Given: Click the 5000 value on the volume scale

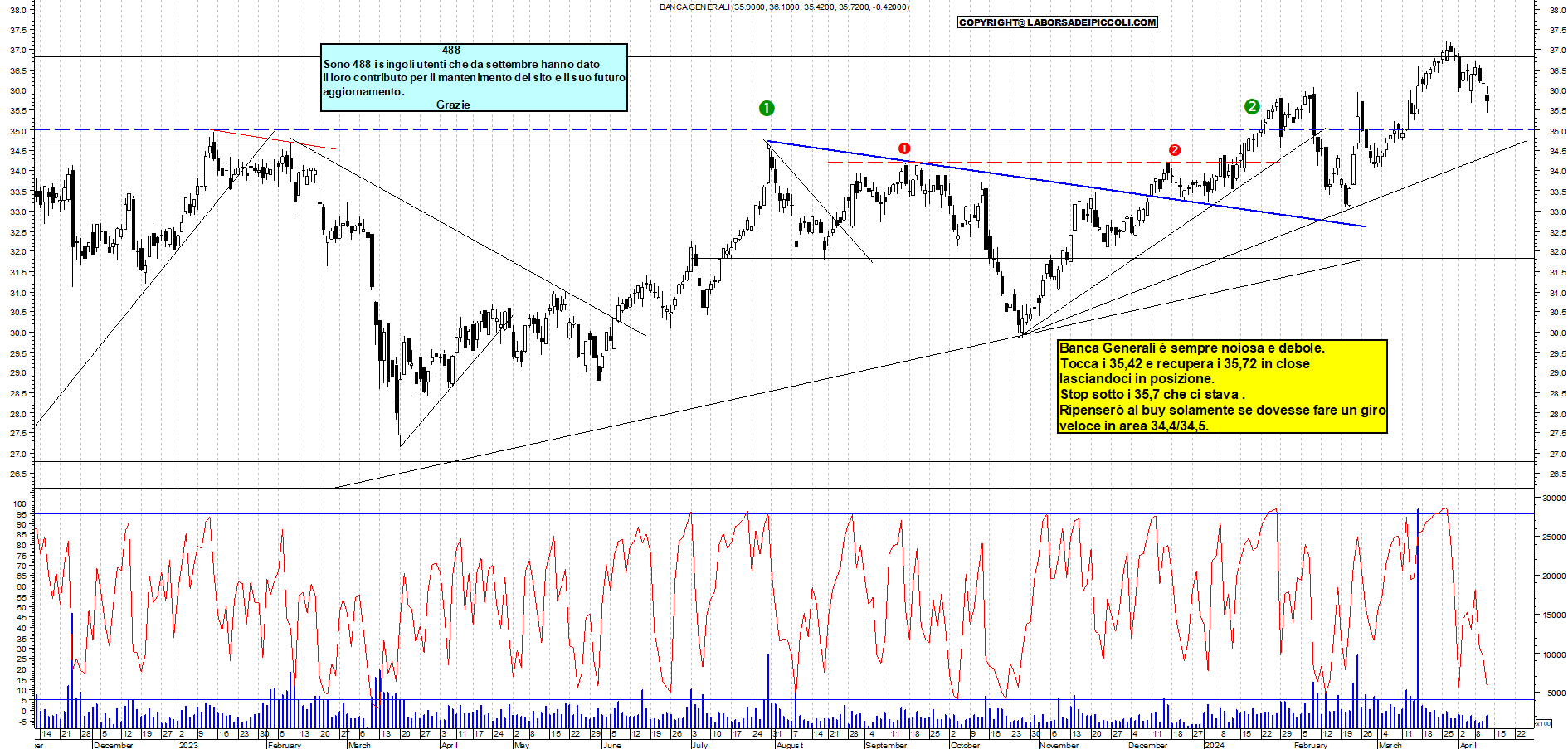Looking at the screenshot, I should click(1556, 693).
